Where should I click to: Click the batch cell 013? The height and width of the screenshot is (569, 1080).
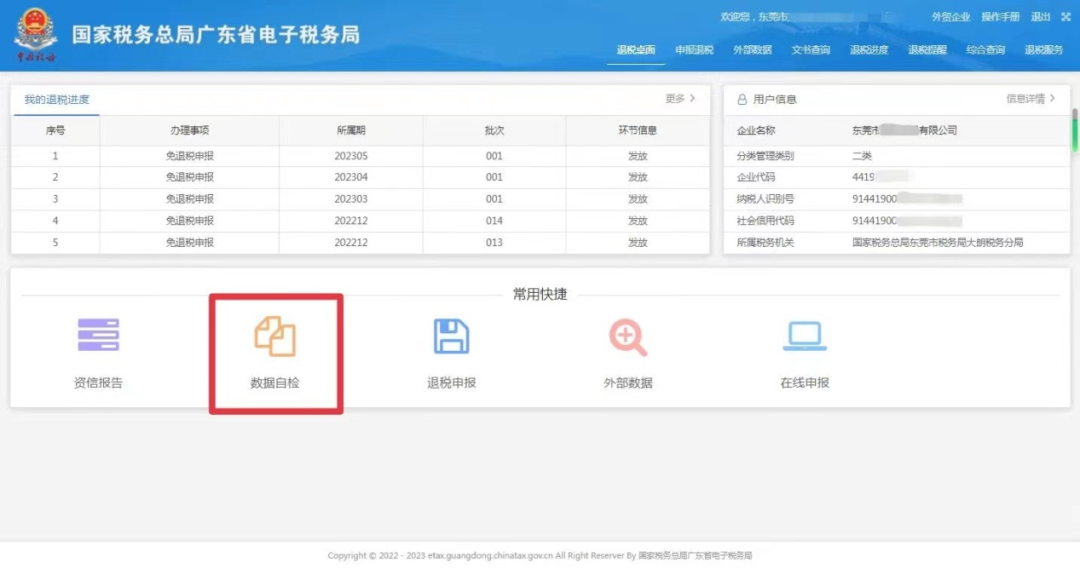pos(494,242)
